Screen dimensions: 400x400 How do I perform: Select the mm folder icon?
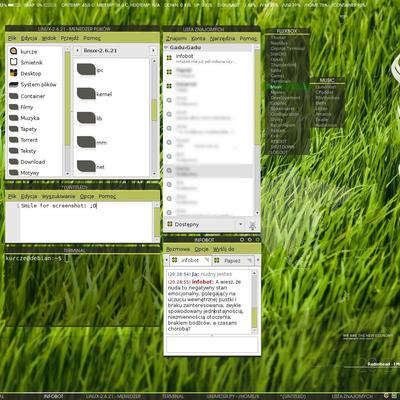coord(86,142)
